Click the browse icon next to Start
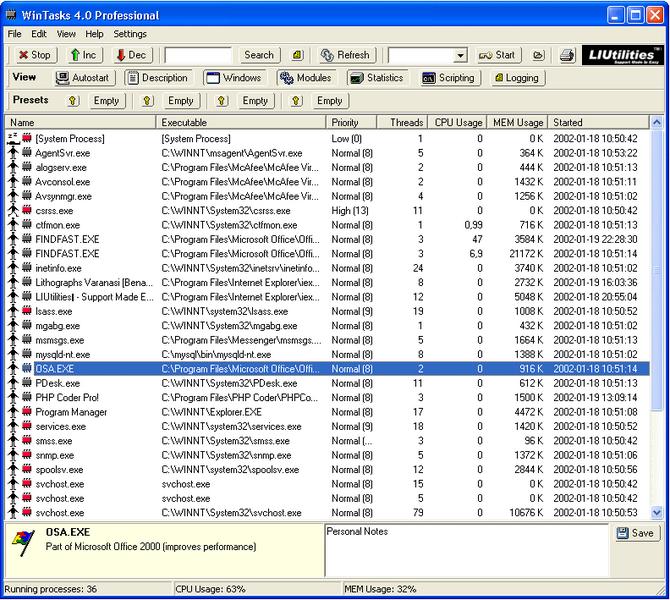670x600 pixels. coord(538,55)
